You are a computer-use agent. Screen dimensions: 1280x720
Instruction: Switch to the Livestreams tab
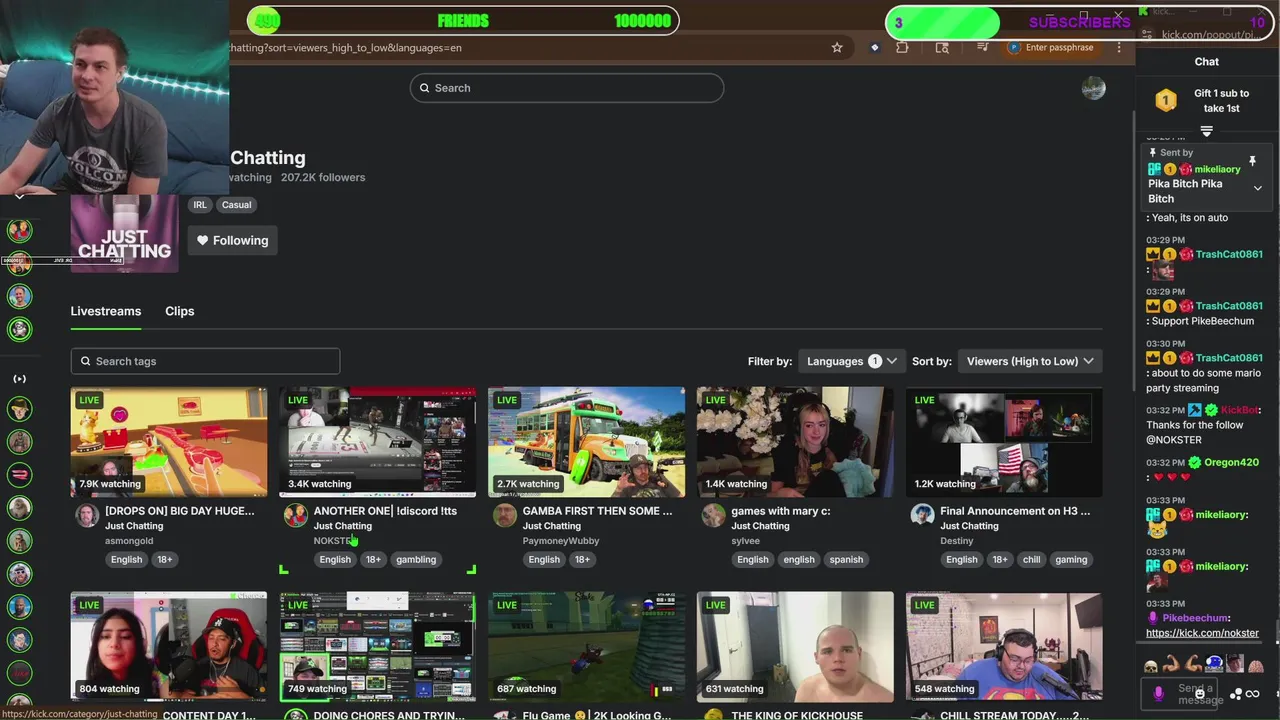click(106, 311)
